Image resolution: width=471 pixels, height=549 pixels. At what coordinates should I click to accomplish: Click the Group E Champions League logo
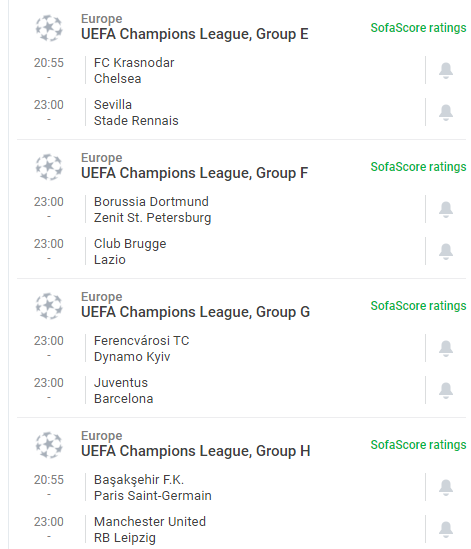(x=49, y=28)
